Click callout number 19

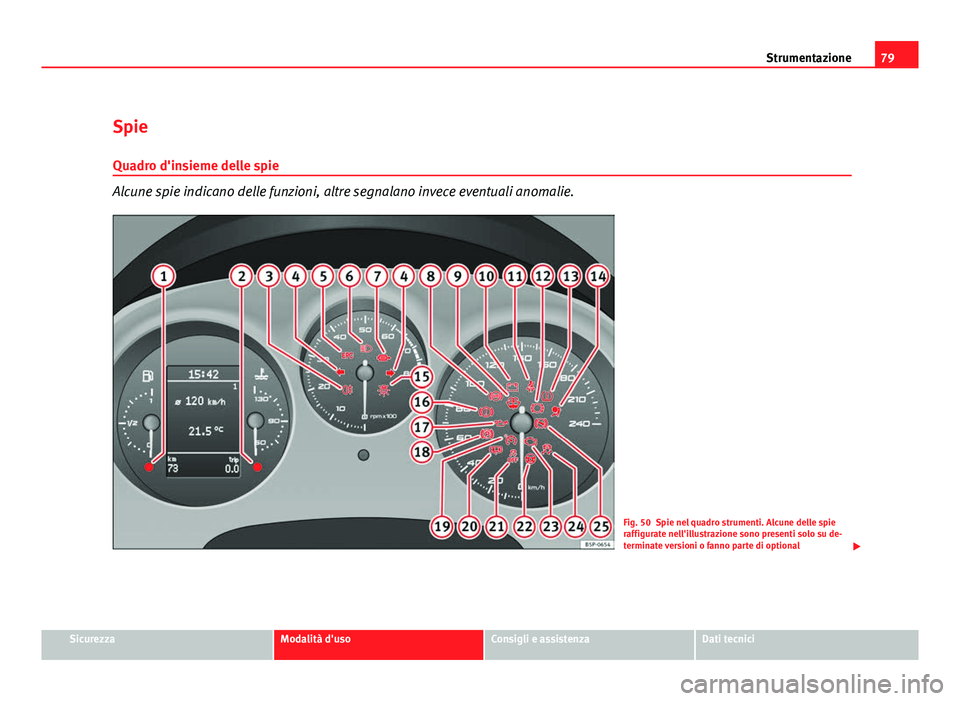442,527
